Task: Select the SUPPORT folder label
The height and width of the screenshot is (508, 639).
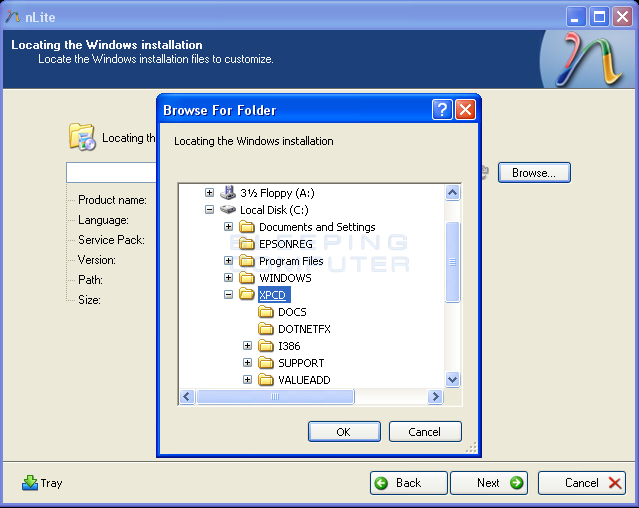Action: pyautogui.click(x=301, y=363)
